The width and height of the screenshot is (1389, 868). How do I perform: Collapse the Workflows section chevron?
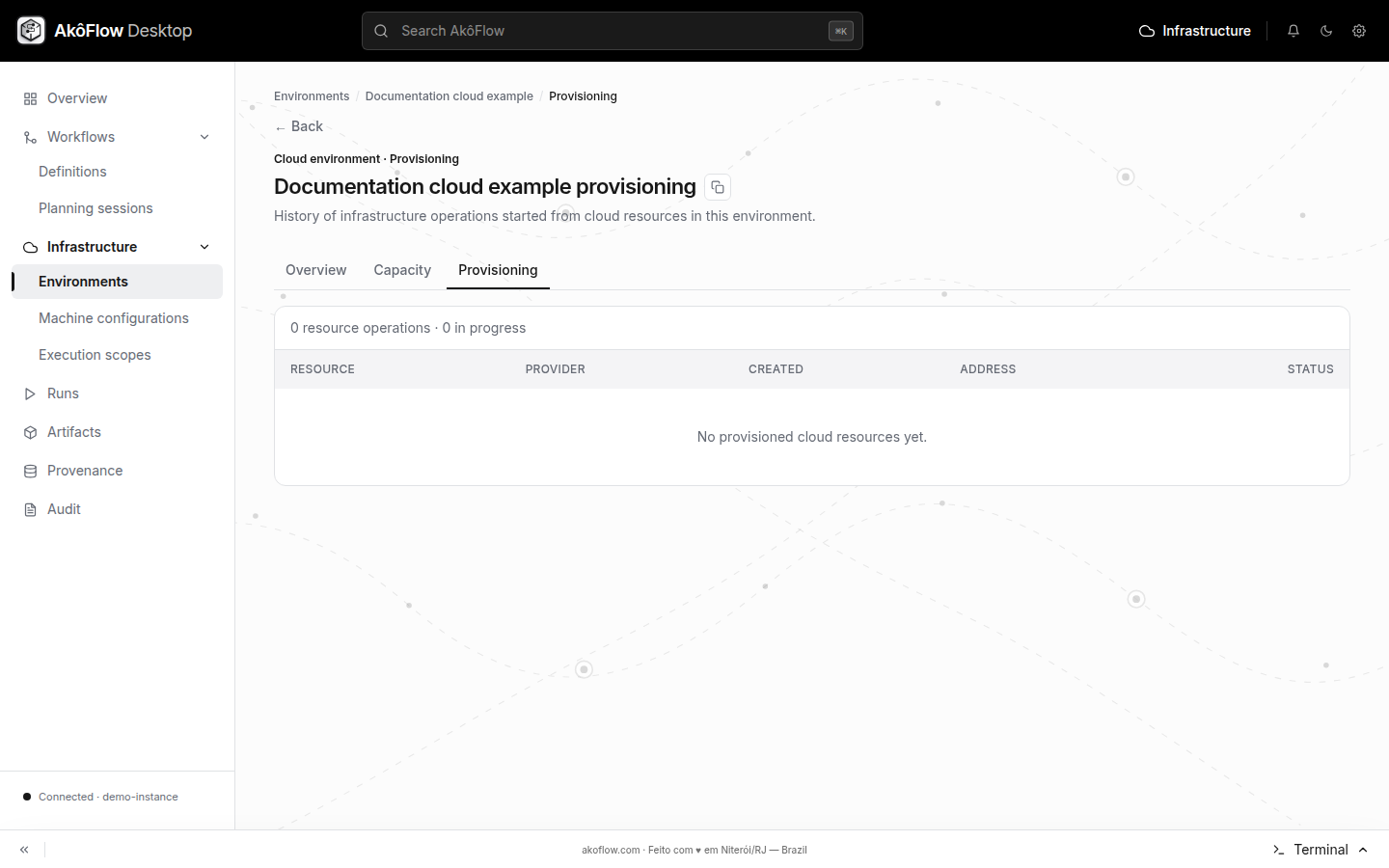(x=204, y=137)
